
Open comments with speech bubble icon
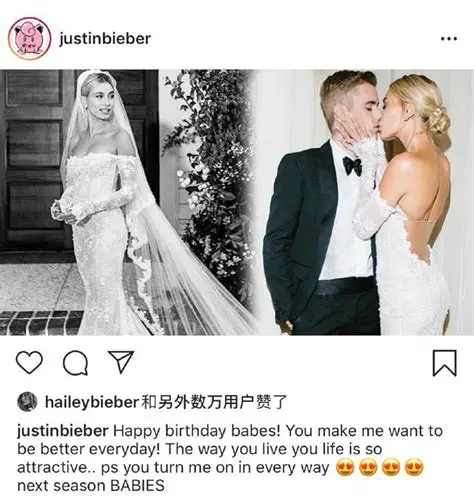[x=76, y=363]
